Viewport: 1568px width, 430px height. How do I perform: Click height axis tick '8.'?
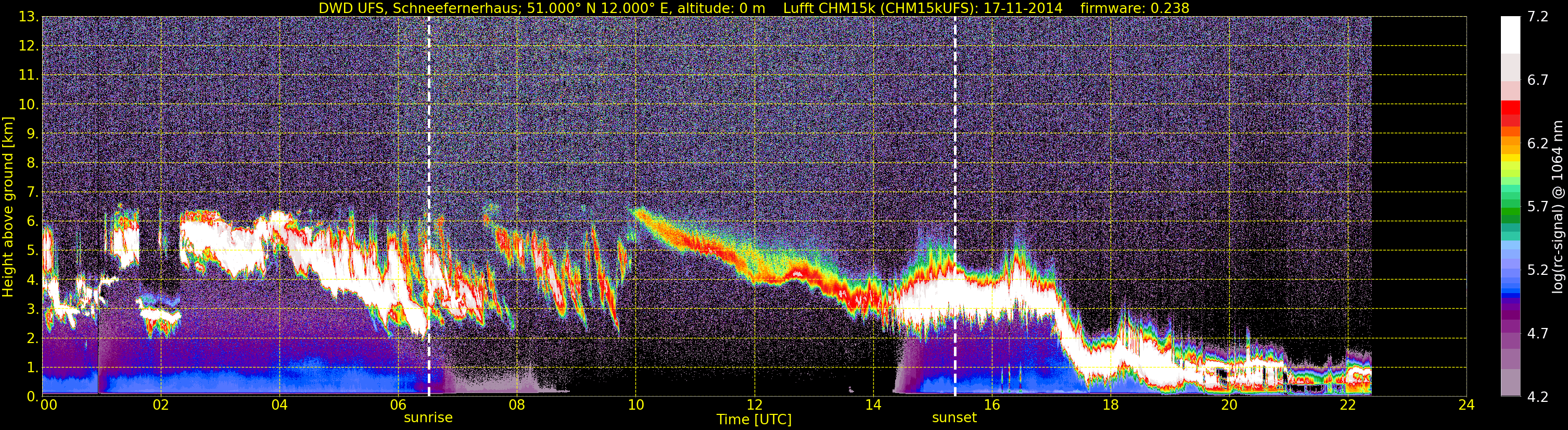click(x=32, y=163)
